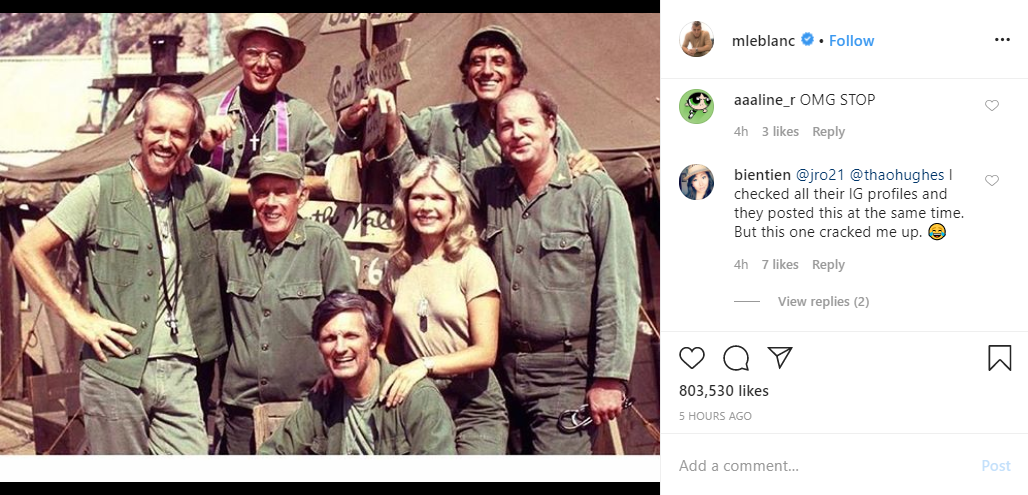The width and height of the screenshot is (1028, 495).
Task: View the 803,530 likes list
Action: 723,391
